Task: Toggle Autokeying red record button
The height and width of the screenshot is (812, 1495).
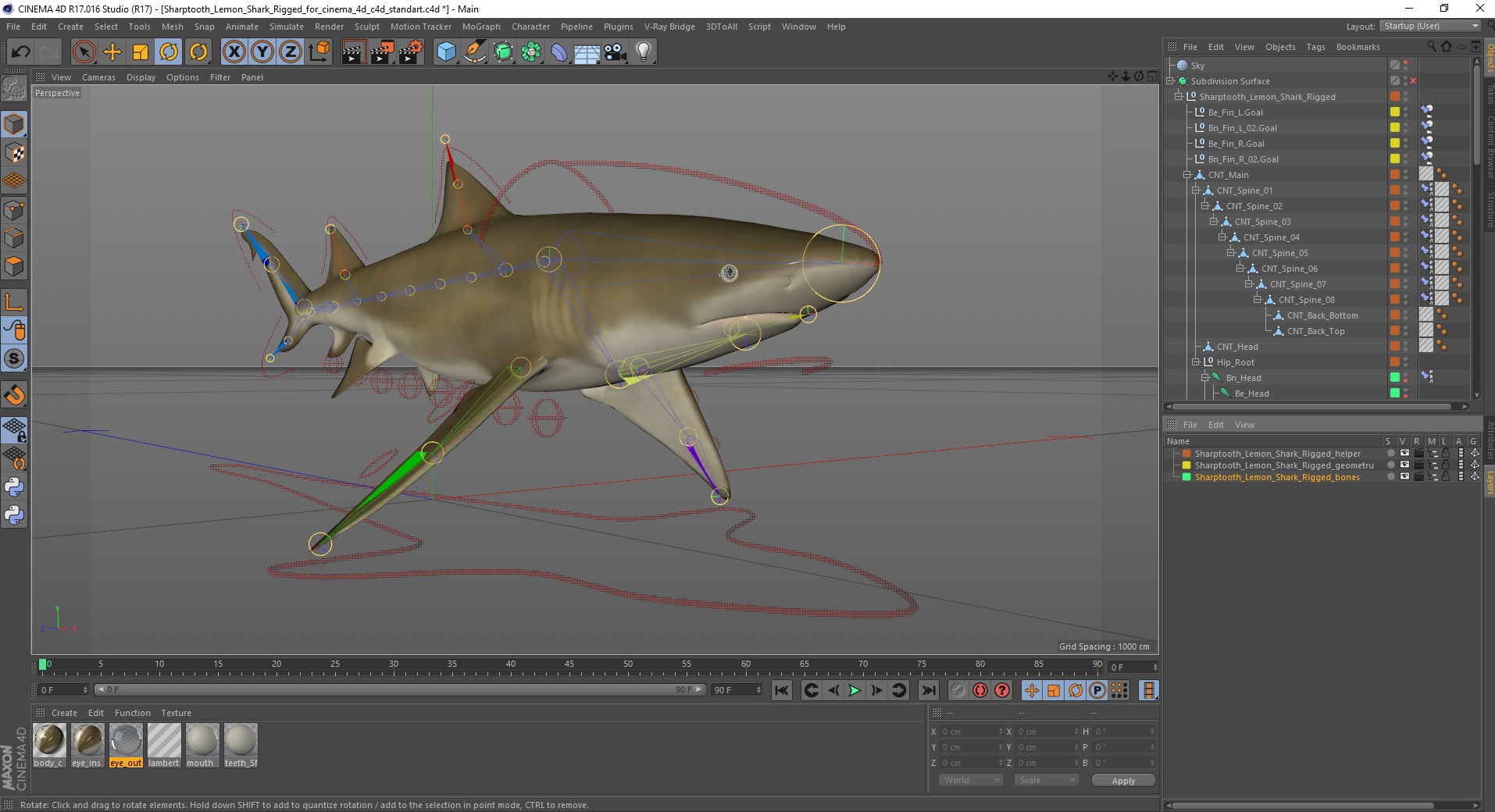Action: pos(979,690)
